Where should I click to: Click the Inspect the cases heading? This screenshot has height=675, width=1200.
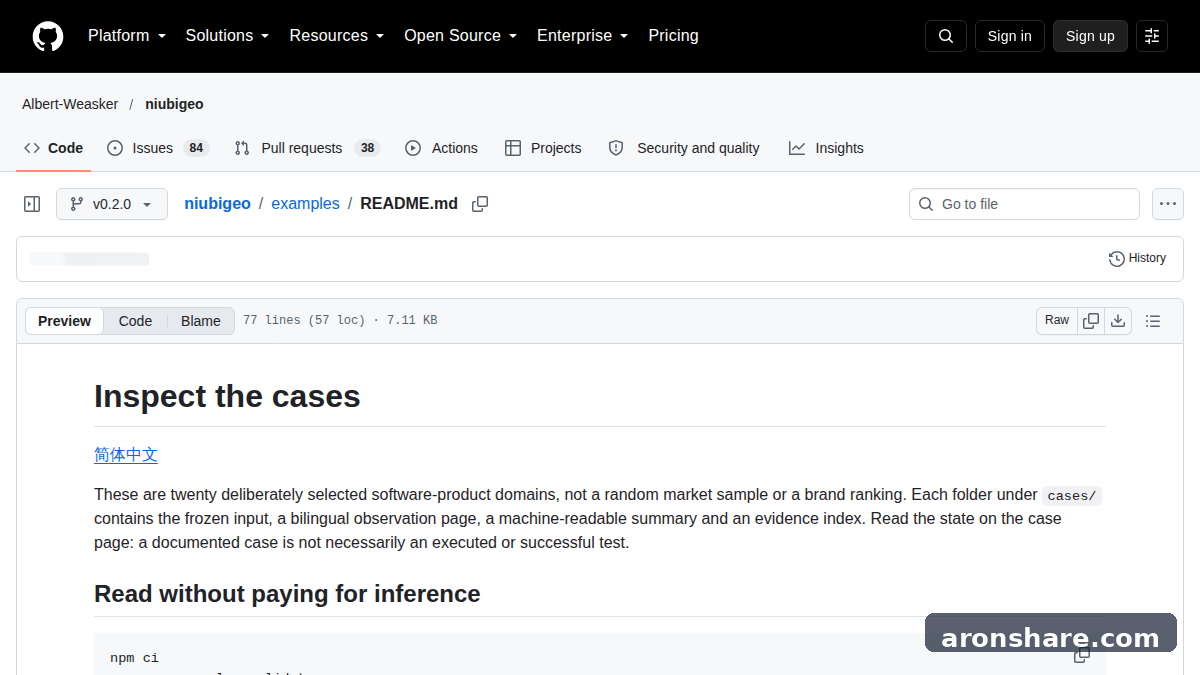click(227, 397)
